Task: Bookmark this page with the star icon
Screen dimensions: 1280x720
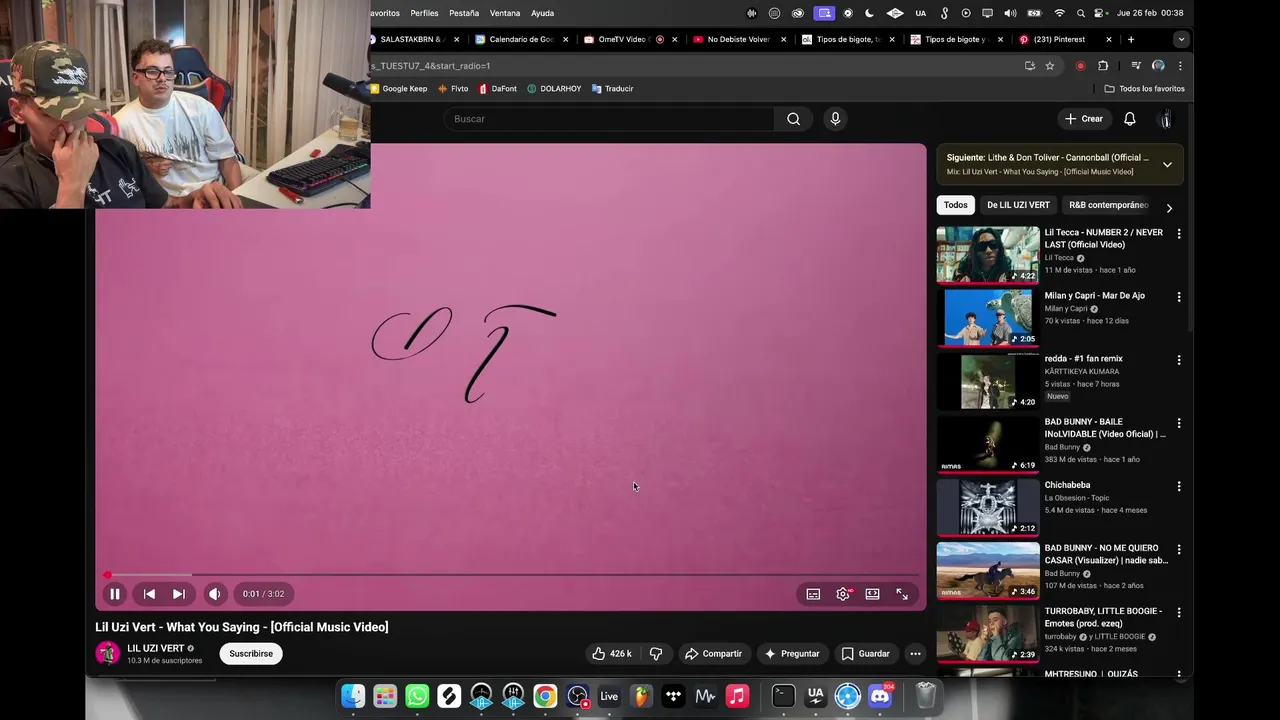Action: [1050, 66]
